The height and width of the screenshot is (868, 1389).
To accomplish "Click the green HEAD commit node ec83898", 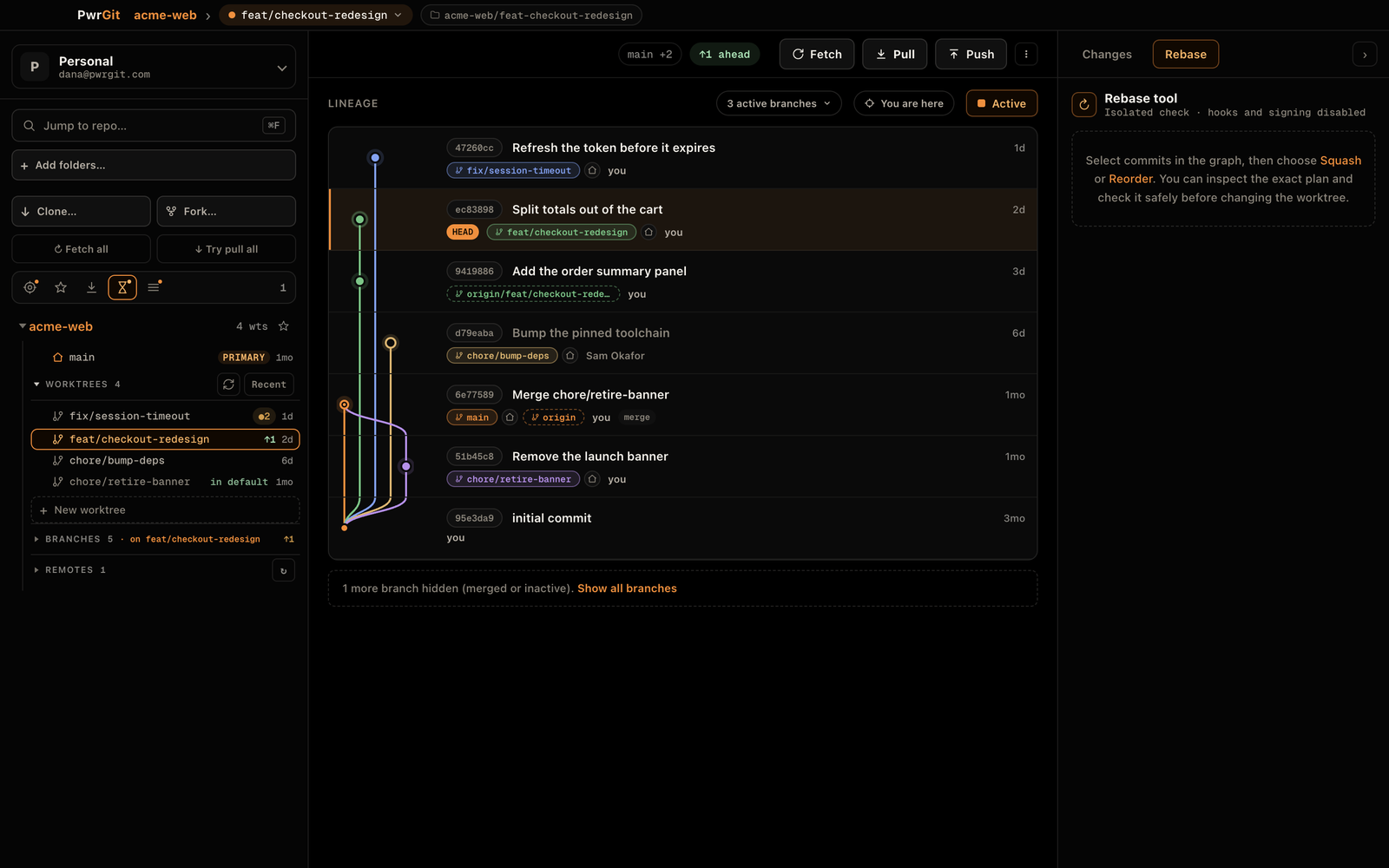I will [x=359, y=220].
